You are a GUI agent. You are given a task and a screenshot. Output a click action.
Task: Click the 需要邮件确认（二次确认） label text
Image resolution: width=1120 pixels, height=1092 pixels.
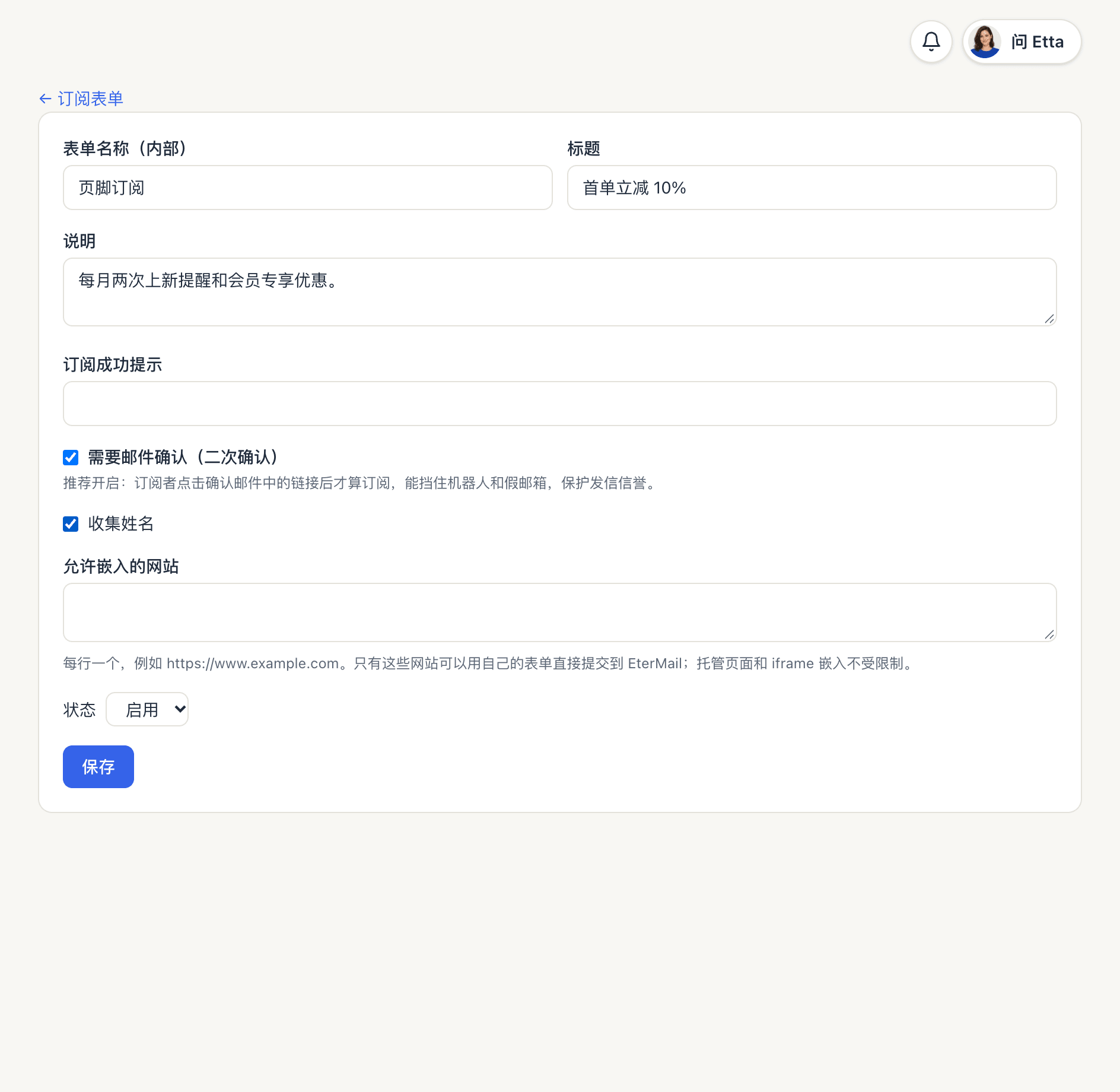[x=183, y=457]
